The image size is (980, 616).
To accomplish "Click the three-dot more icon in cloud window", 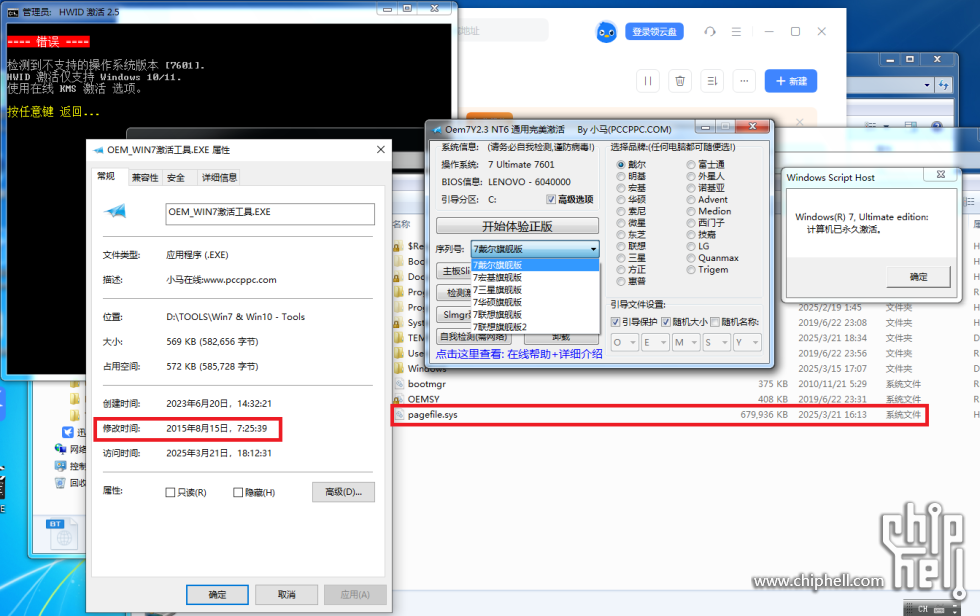I will 744,81.
